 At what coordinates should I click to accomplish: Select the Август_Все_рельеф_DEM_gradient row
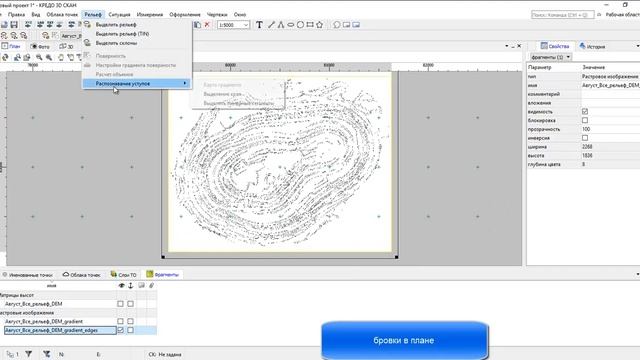pos(44,321)
